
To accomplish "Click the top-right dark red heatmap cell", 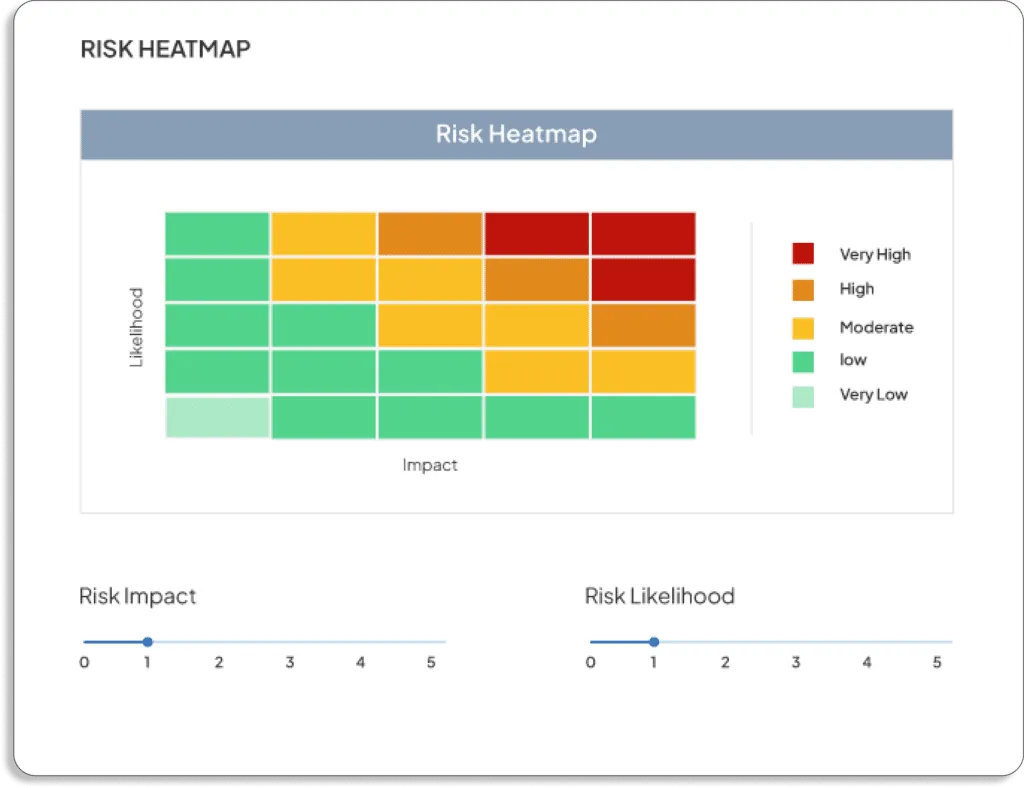I will pos(643,233).
